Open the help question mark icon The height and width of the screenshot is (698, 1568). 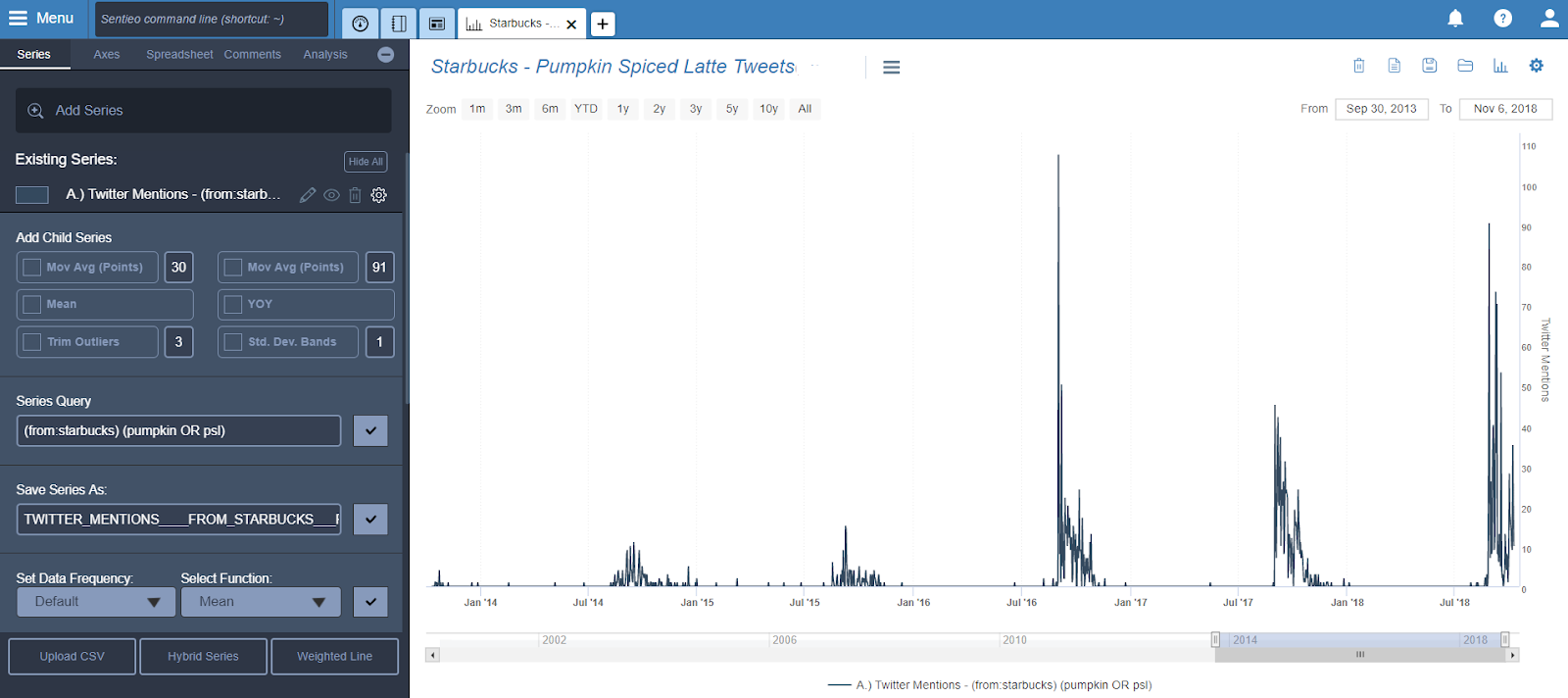[1502, 18]
